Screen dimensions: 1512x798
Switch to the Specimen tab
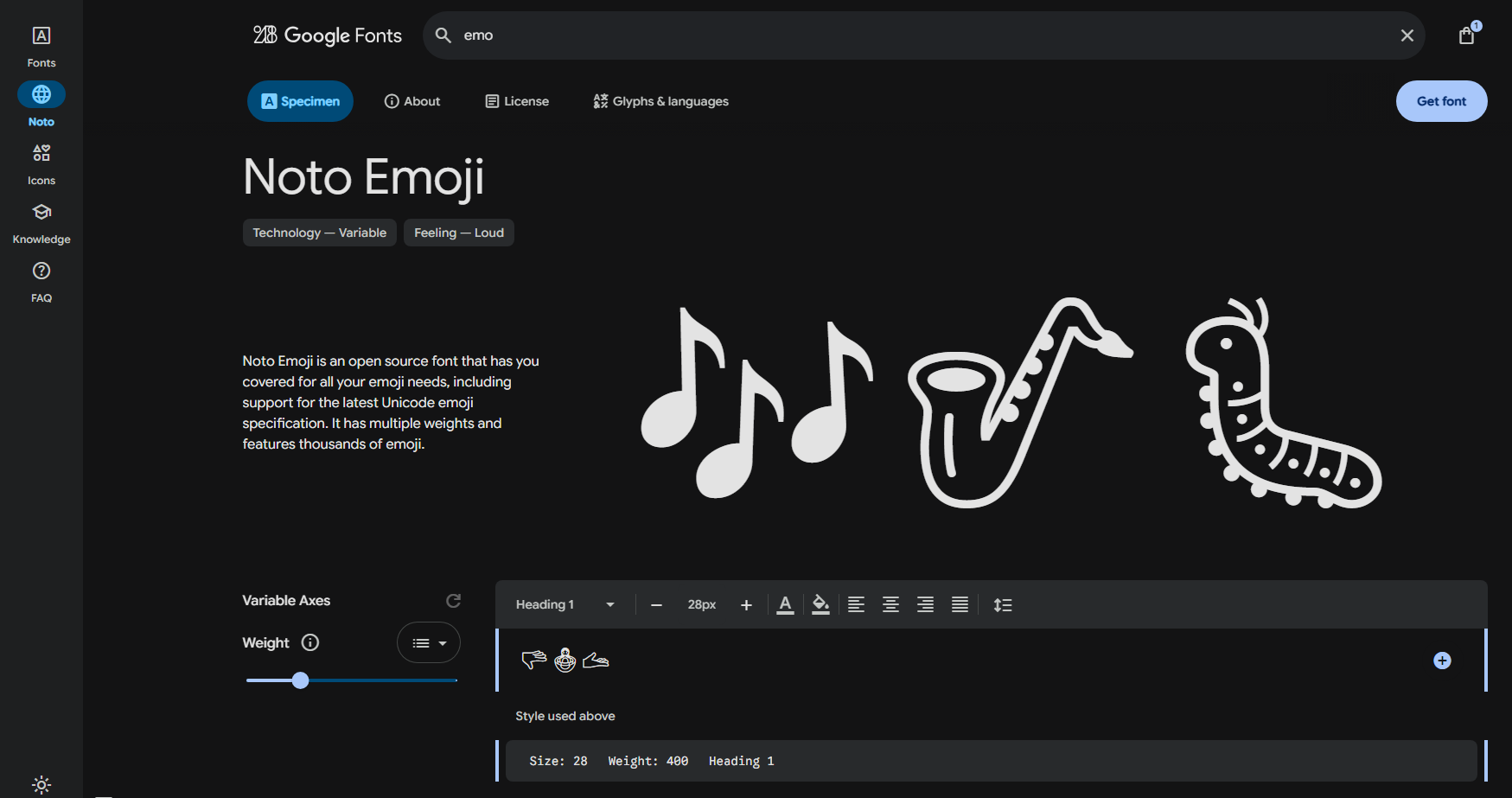(x=300, y=101)
